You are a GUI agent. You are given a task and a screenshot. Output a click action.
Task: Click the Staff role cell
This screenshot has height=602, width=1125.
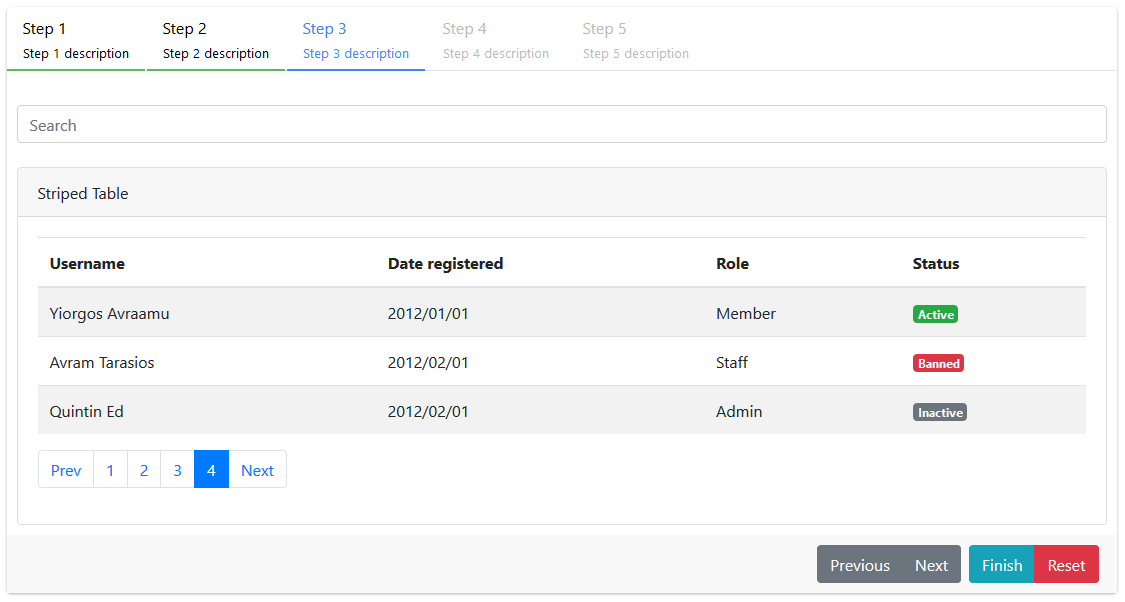pyautogui.click(x=803, y=362)
